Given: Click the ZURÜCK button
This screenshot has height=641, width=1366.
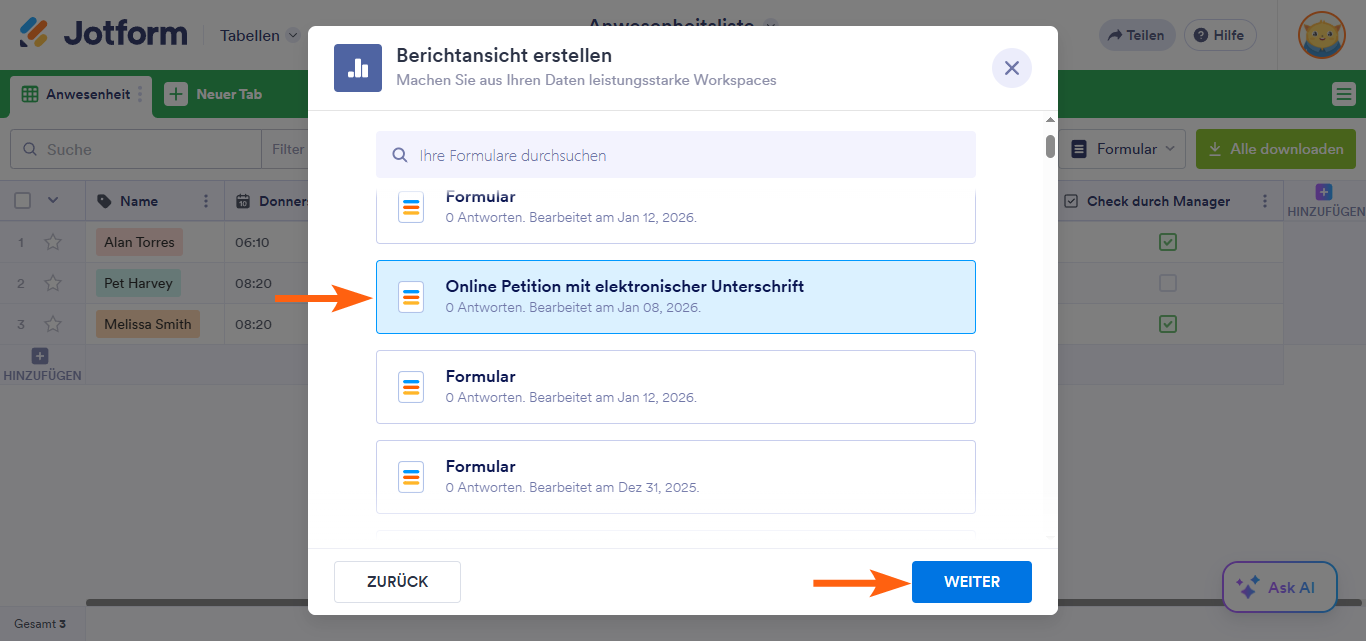Looking at the screenshot, I should [x=397, y=581].
